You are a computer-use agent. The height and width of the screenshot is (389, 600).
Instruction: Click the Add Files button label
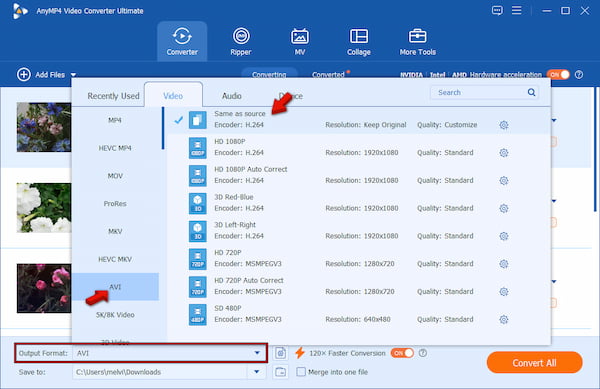click(x=50, y=75)
